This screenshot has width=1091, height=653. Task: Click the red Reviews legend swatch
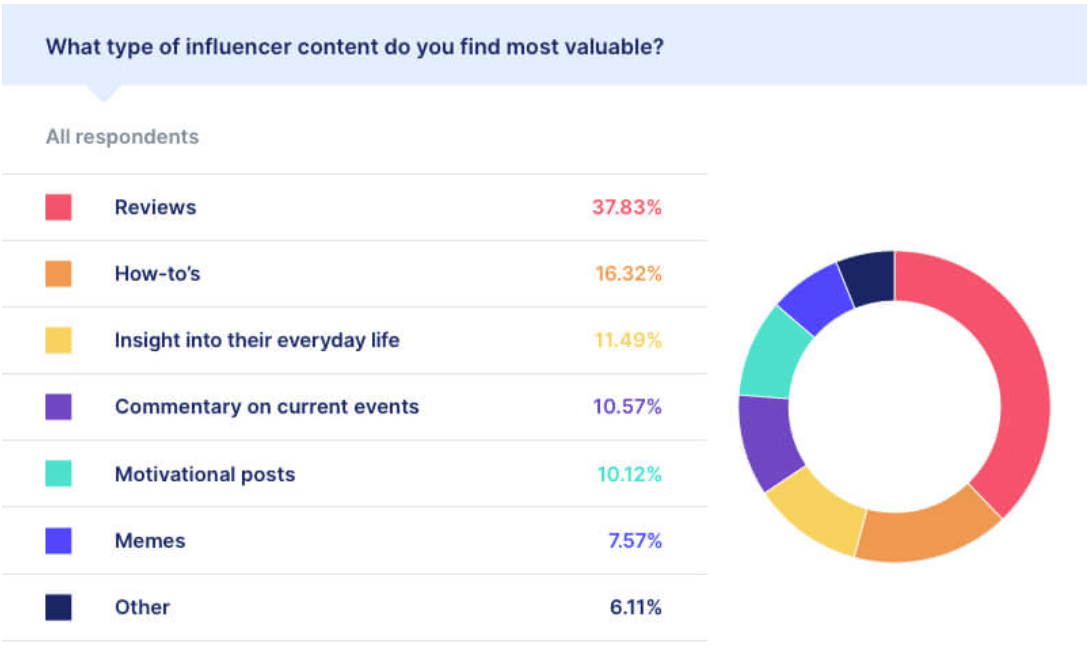tap(58, 207)
